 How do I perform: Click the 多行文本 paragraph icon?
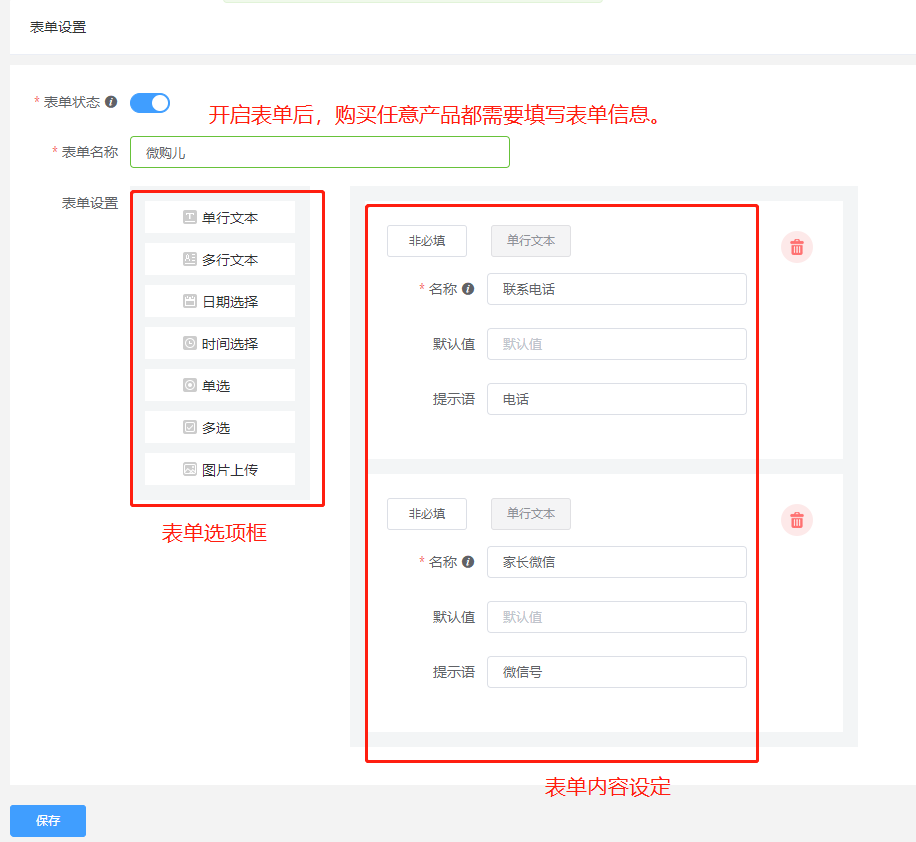(x=190, y=259)
